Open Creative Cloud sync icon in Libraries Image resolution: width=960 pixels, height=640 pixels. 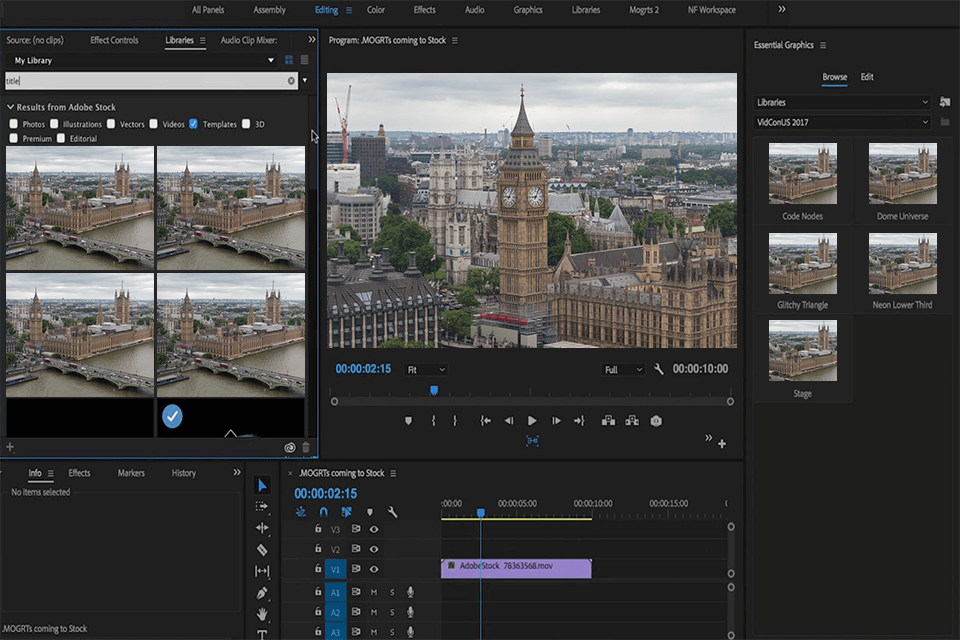[290, 447]
